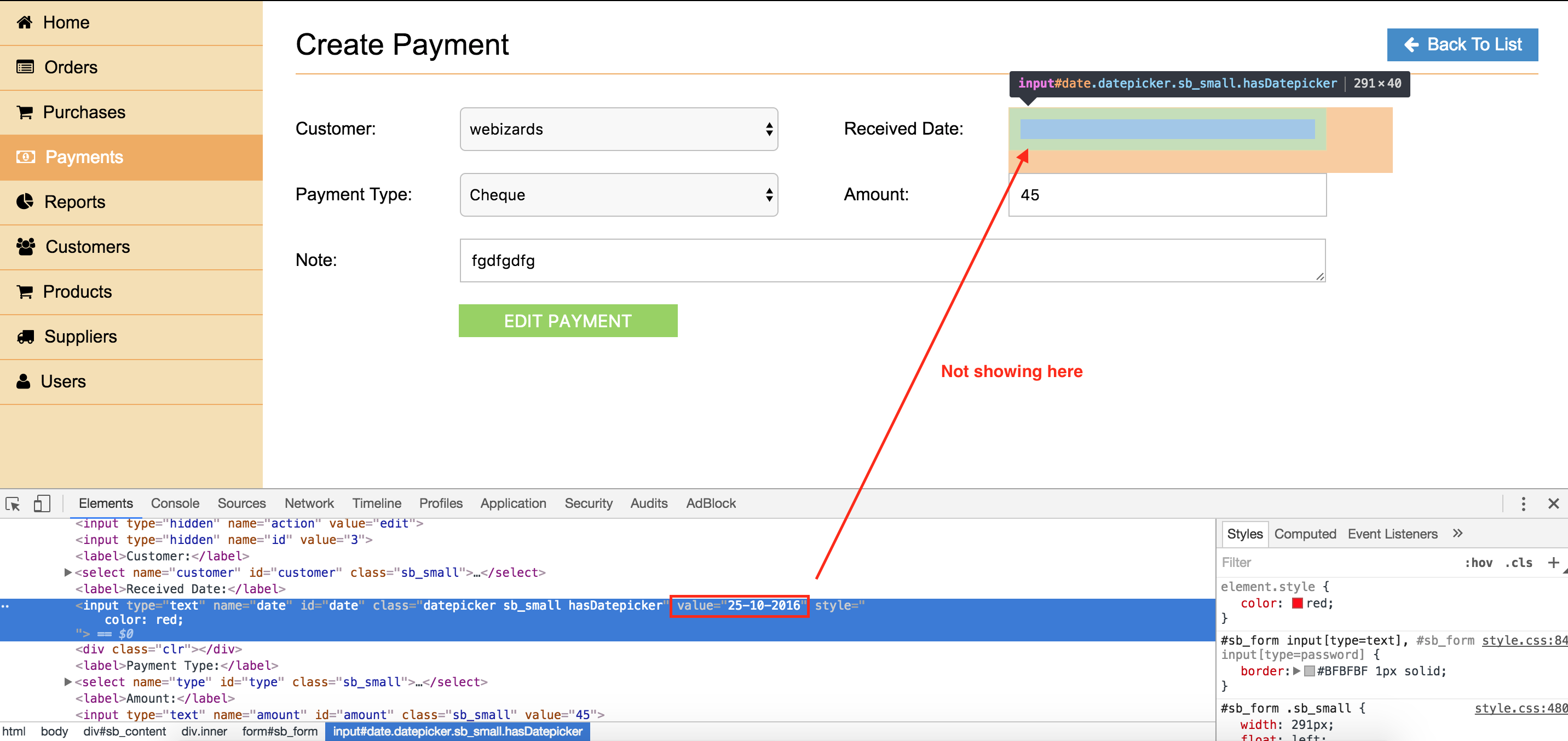Switch to the Console tab in DevTools

click(175, 503)
